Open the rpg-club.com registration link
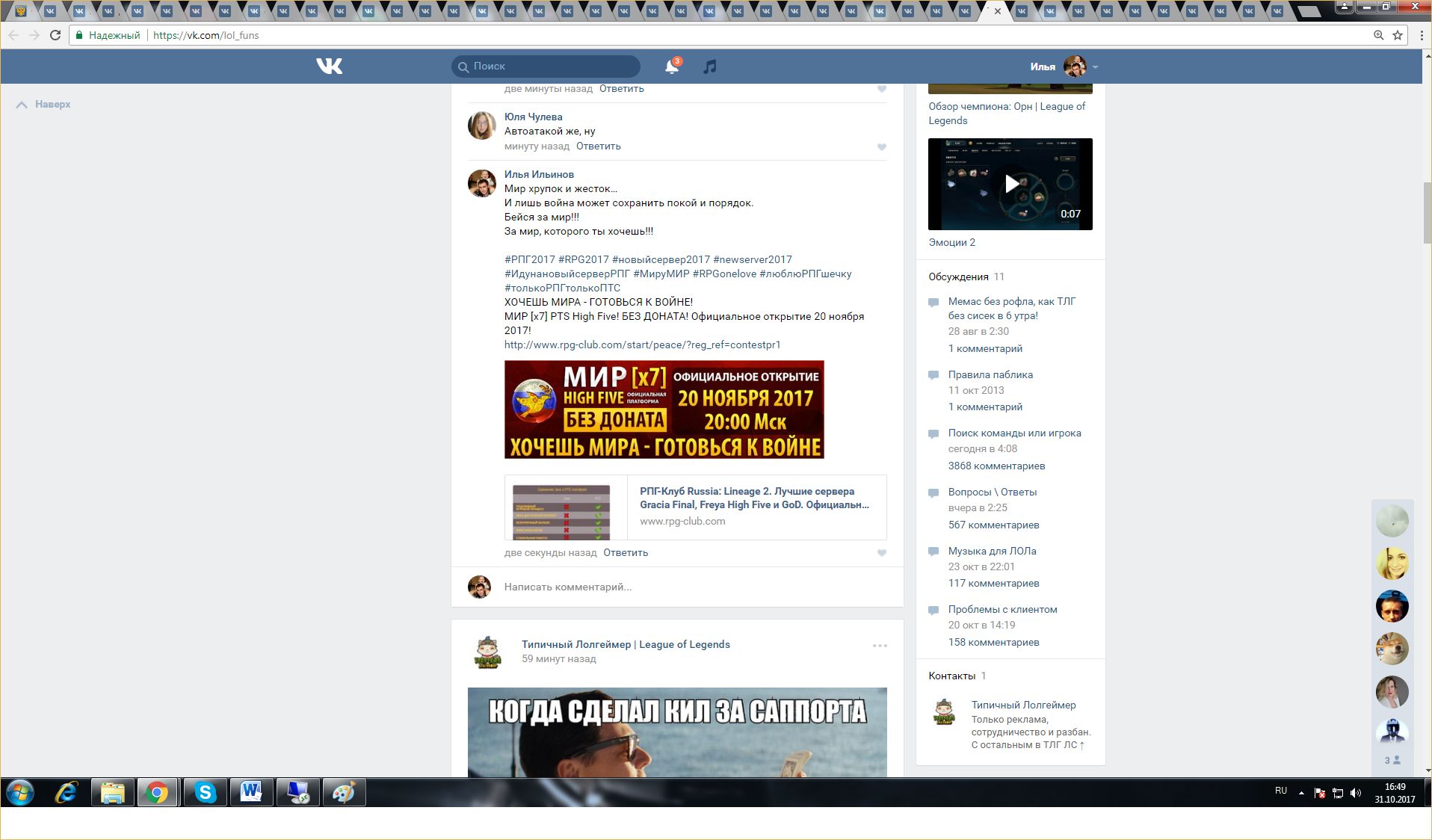 (x=642, y=345)
